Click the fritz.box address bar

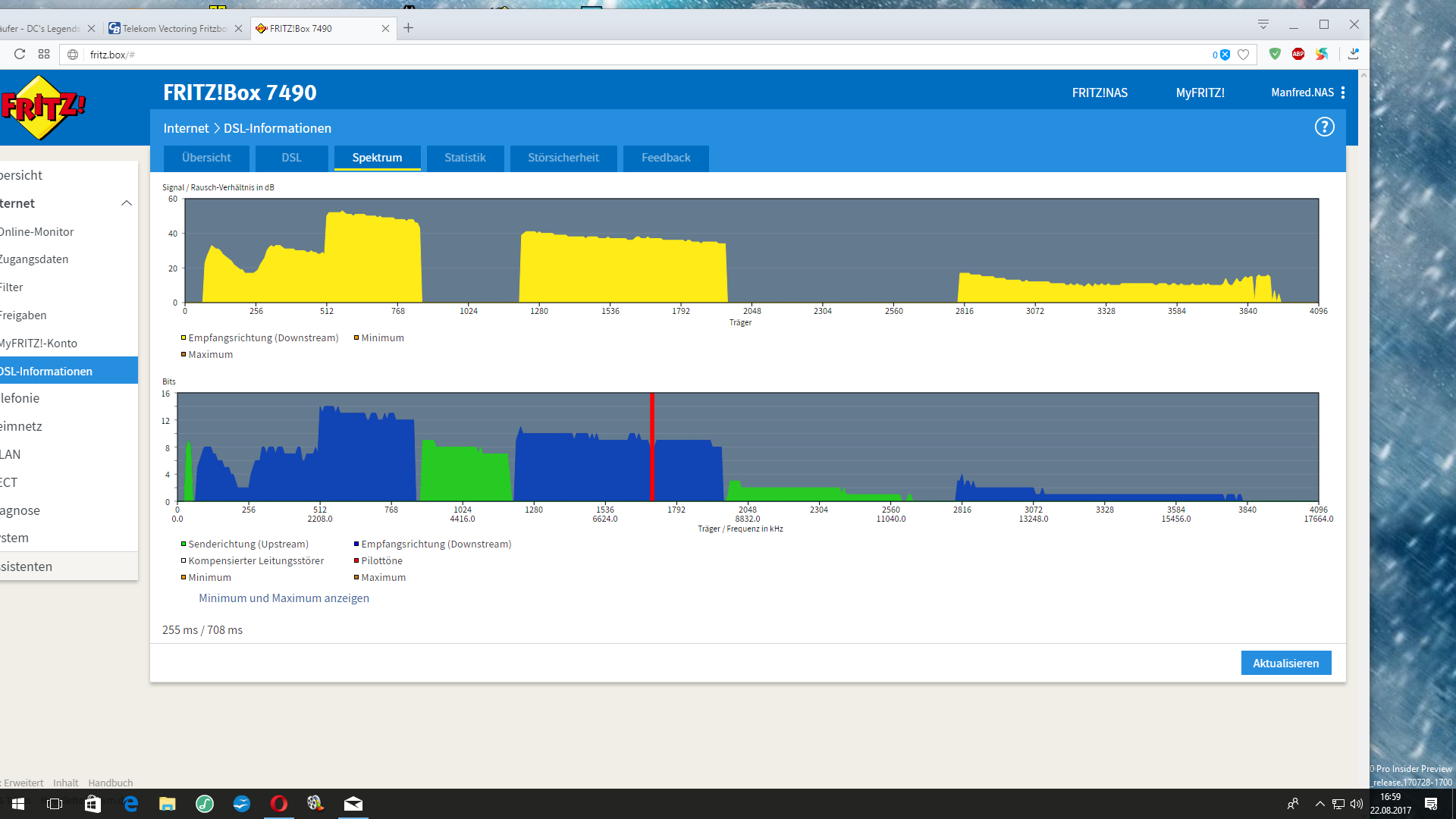tap(607, 55)
